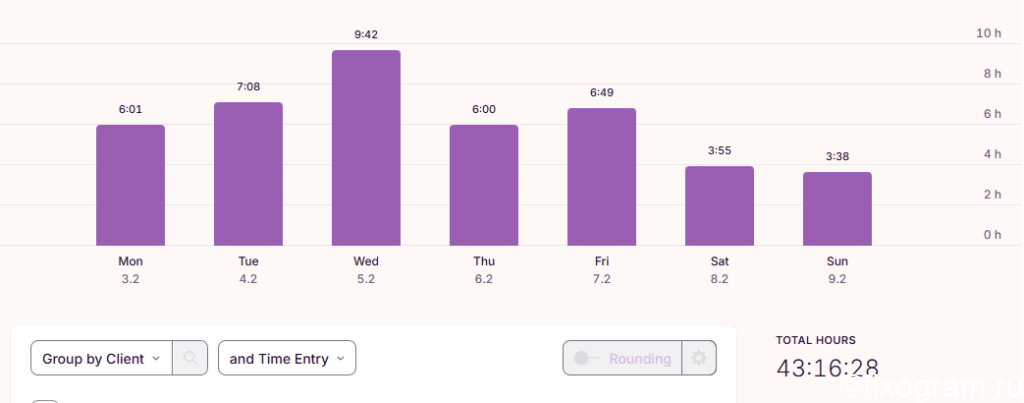Image resolution: width=1024 pixels, height=403 pixels.
Task: Select the Saturday 3:55 bar
Action: pyautogui.click(x=720, y=206)
